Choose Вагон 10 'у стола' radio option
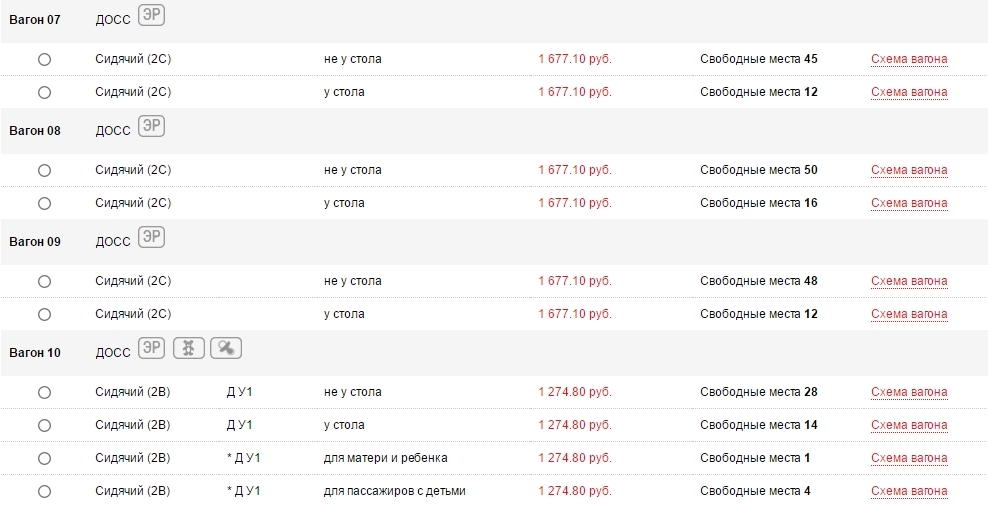 pos(44,425)
